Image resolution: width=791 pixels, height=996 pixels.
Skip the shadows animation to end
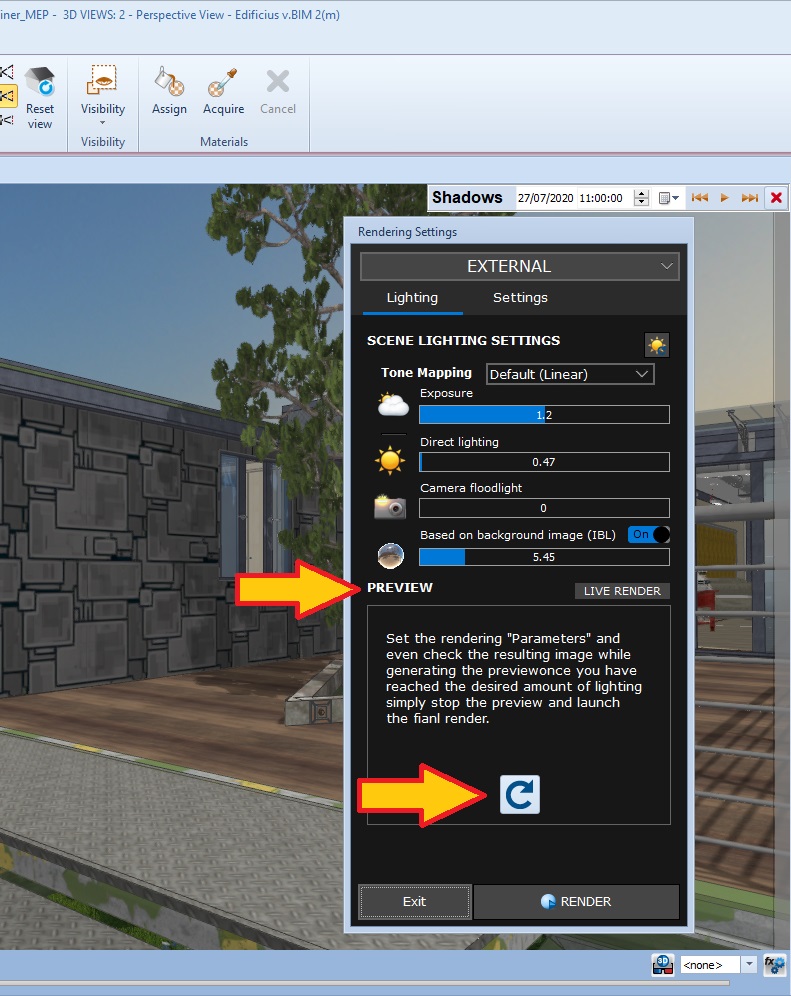click(x=750, y=198)
